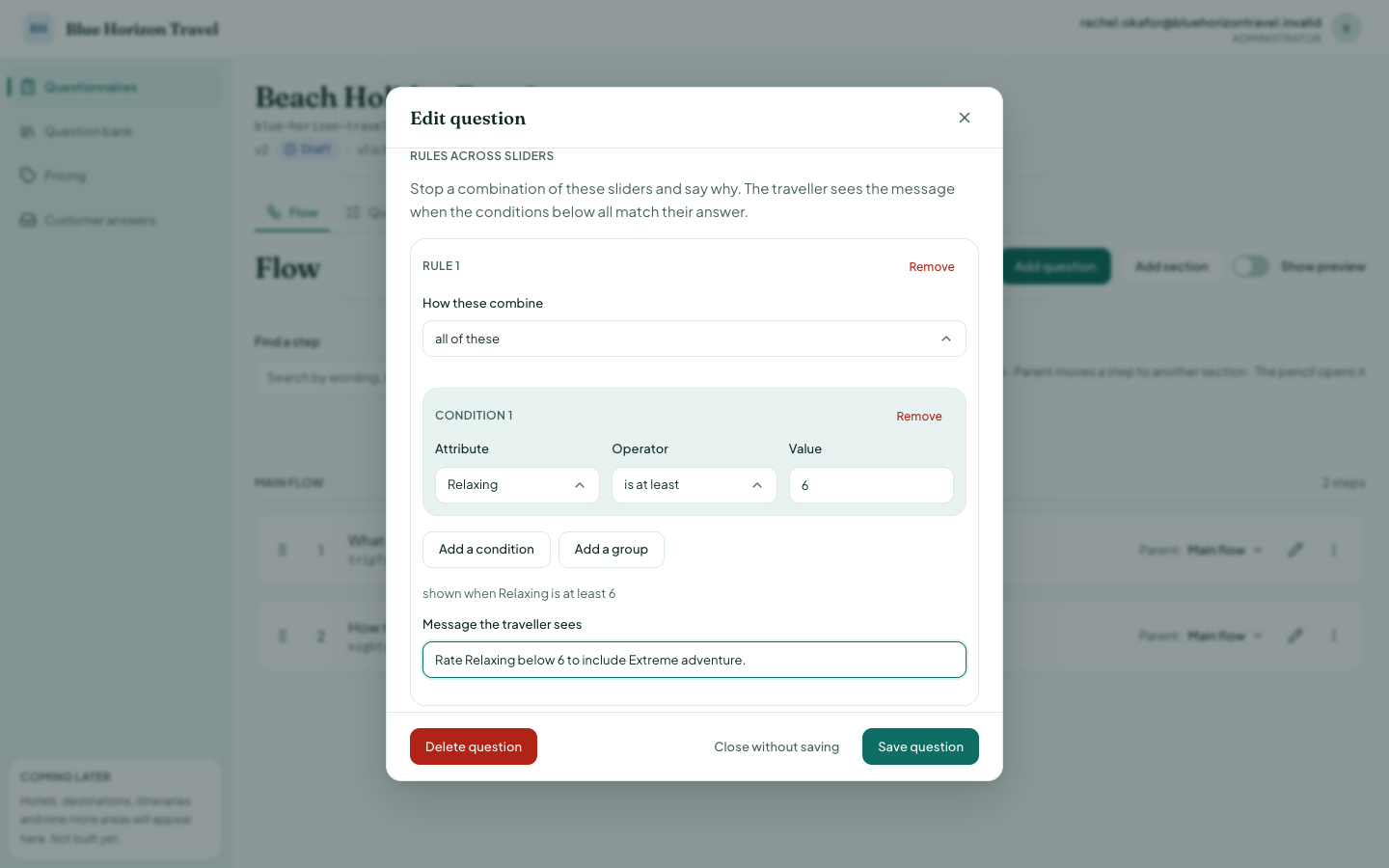Click the summary 'shown when Relaxing is at least 6'

click(x=519, y=593)
